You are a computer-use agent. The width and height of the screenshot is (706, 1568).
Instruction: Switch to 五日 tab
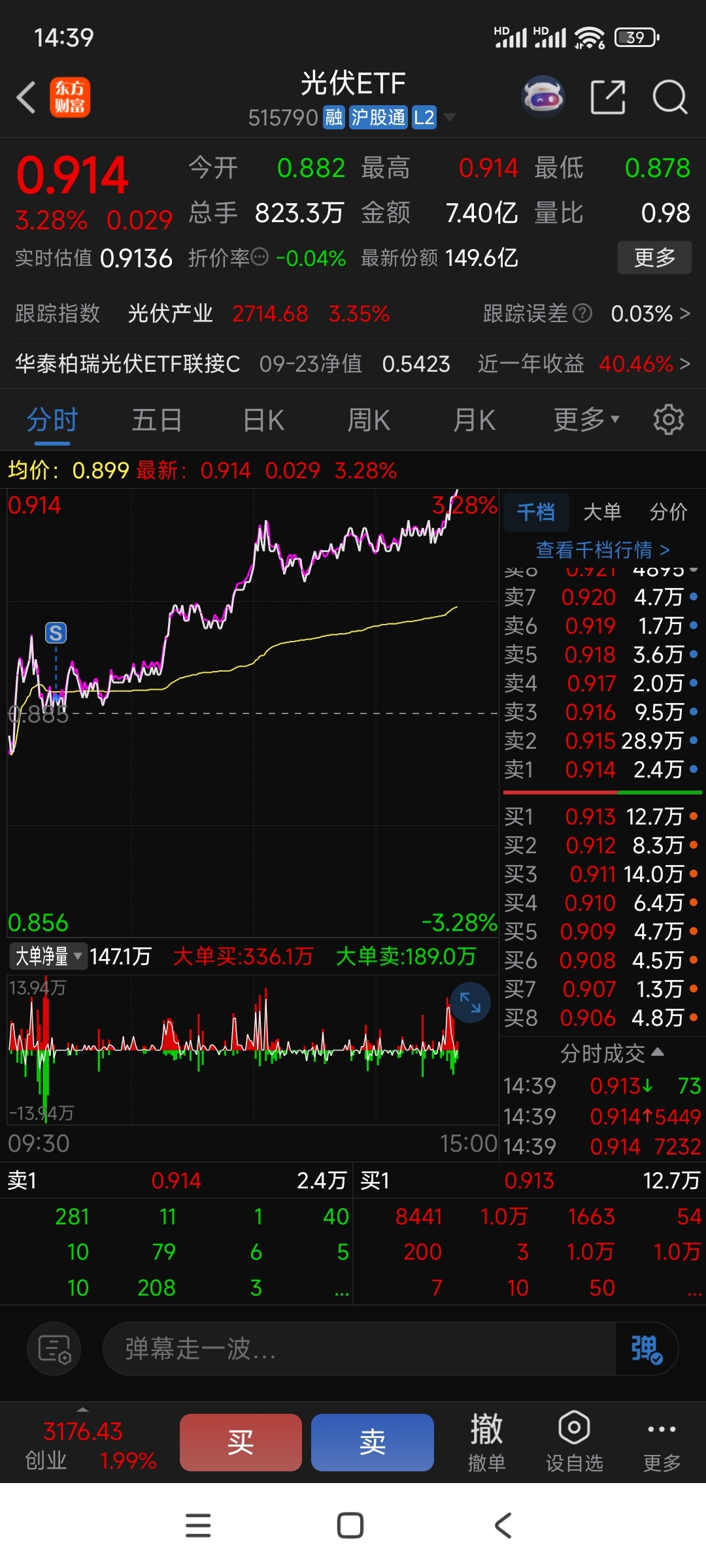[157, 419]
